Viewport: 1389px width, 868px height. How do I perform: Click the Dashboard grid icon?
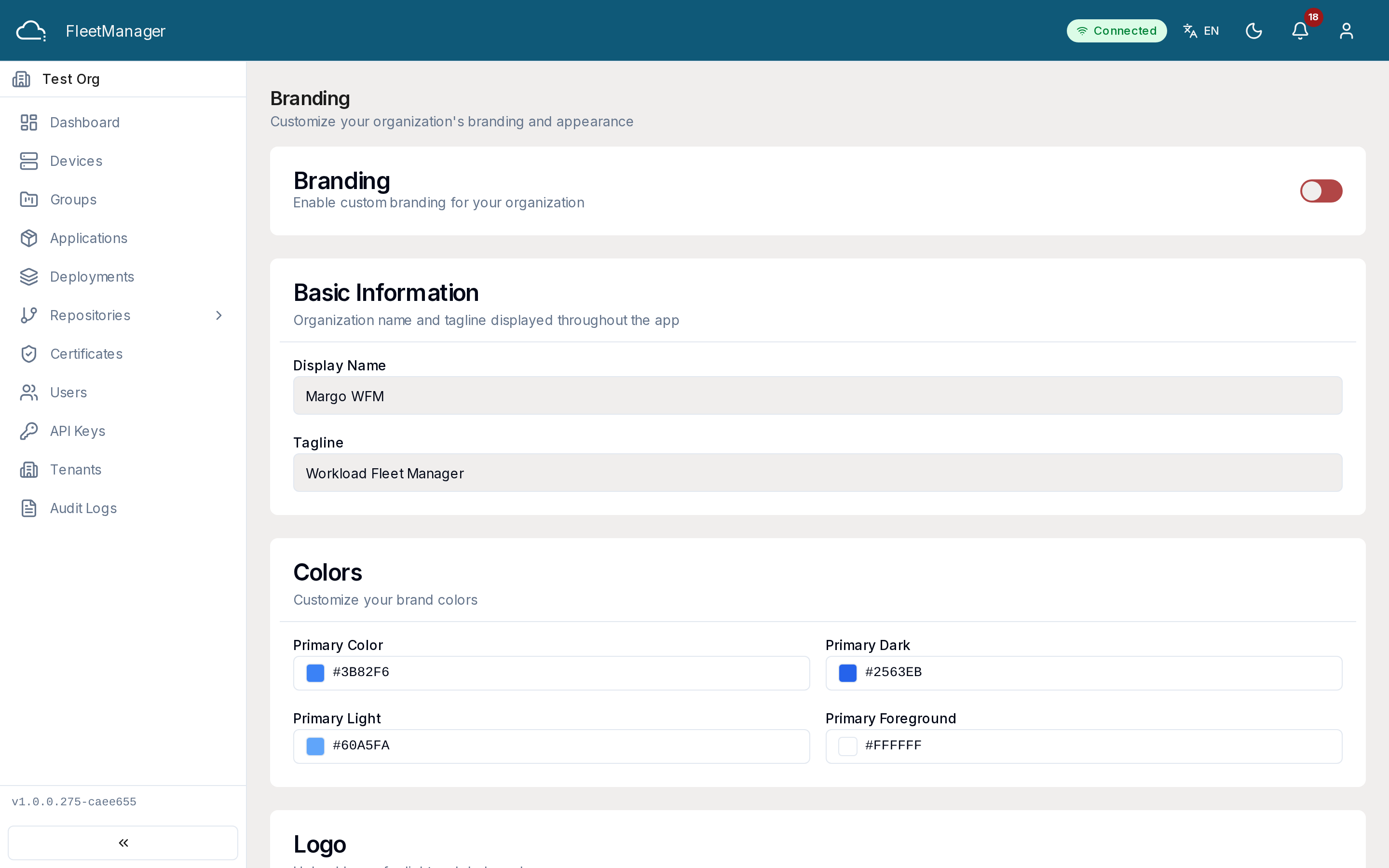click(x=29, y=122)
